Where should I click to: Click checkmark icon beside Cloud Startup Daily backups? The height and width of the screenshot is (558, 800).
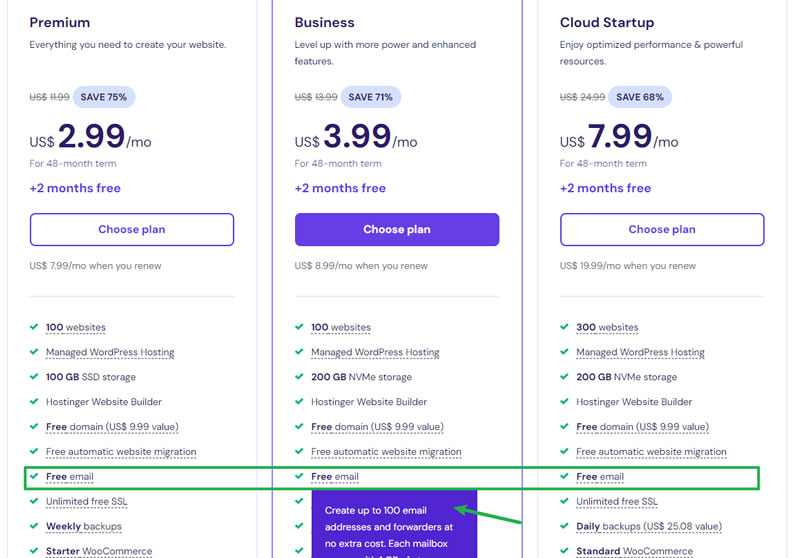click(564, 526)
